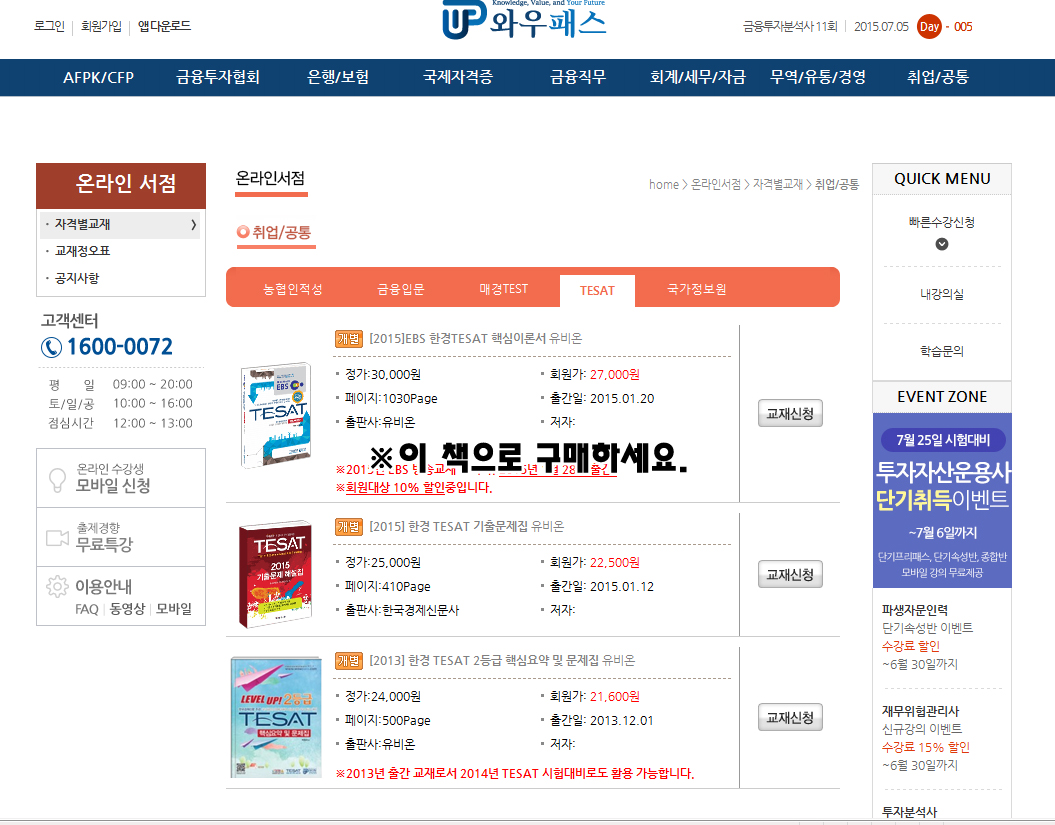Expand the 자격별교재 sidebar item
1055x825 pixels.
(x=121, y=225)
